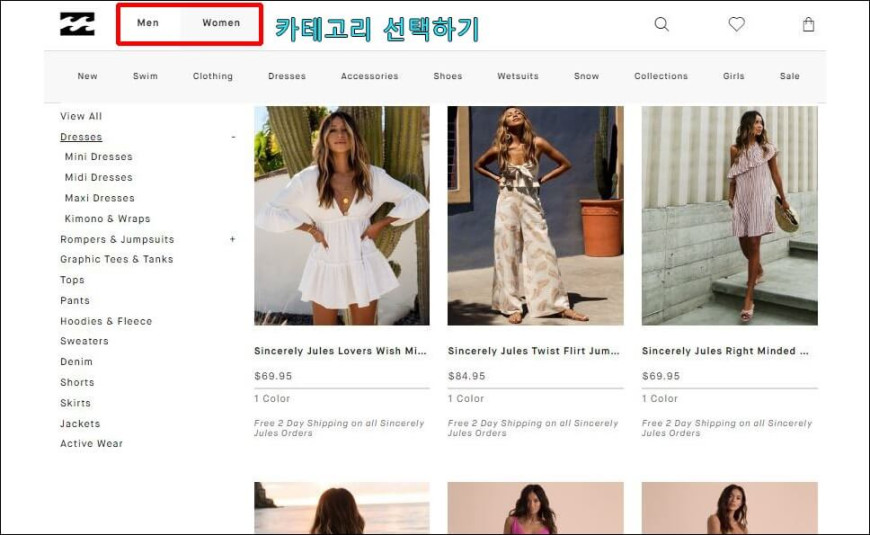Click free shipping note under Lovers Wish
This screenshot has width=870, height=535.
[x=339, y=428]
